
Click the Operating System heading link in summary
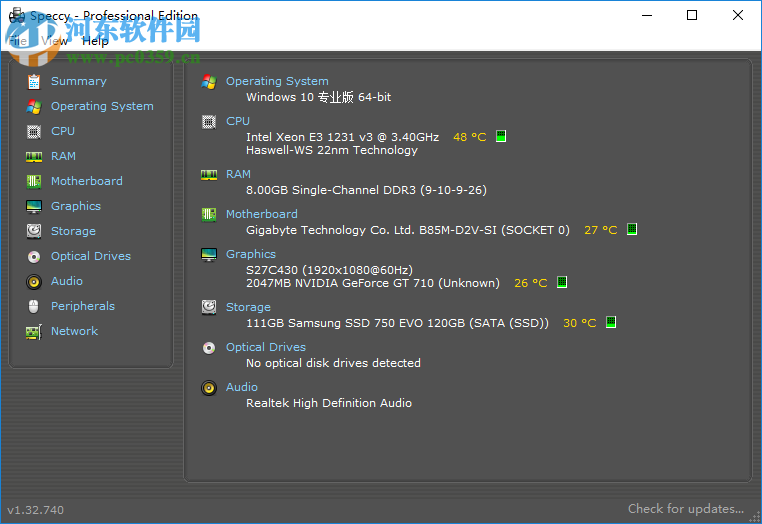(277, 81)
